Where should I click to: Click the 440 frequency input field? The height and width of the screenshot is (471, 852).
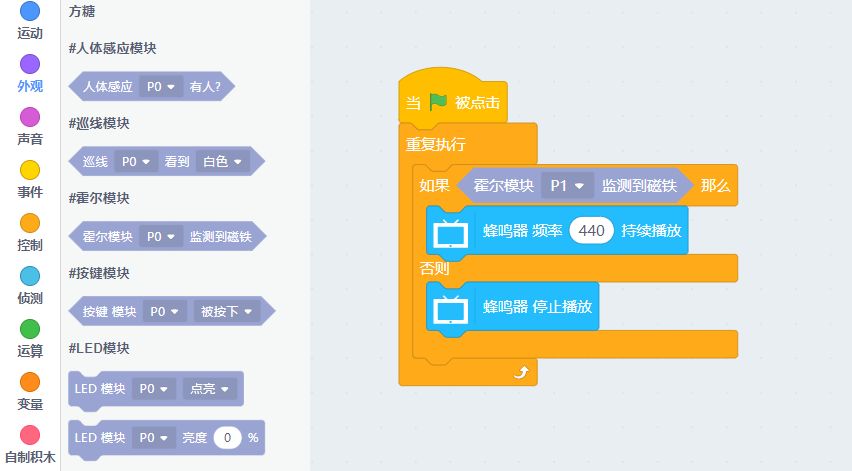point(591,231)
